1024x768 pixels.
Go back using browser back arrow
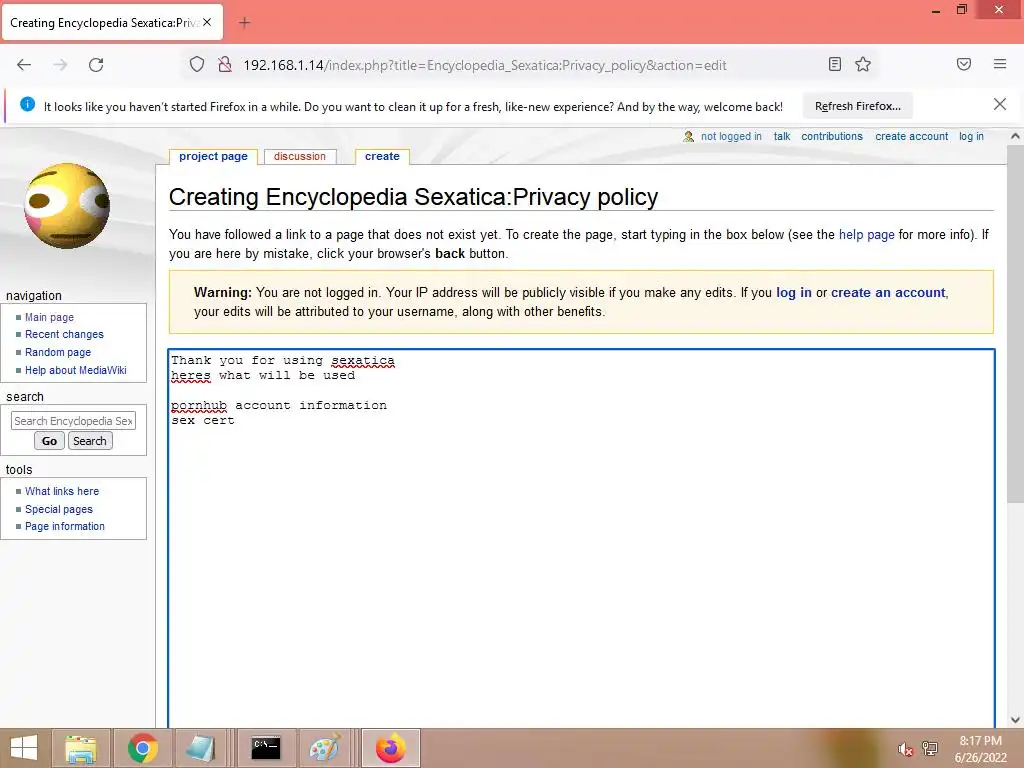[x=24, y=65]
